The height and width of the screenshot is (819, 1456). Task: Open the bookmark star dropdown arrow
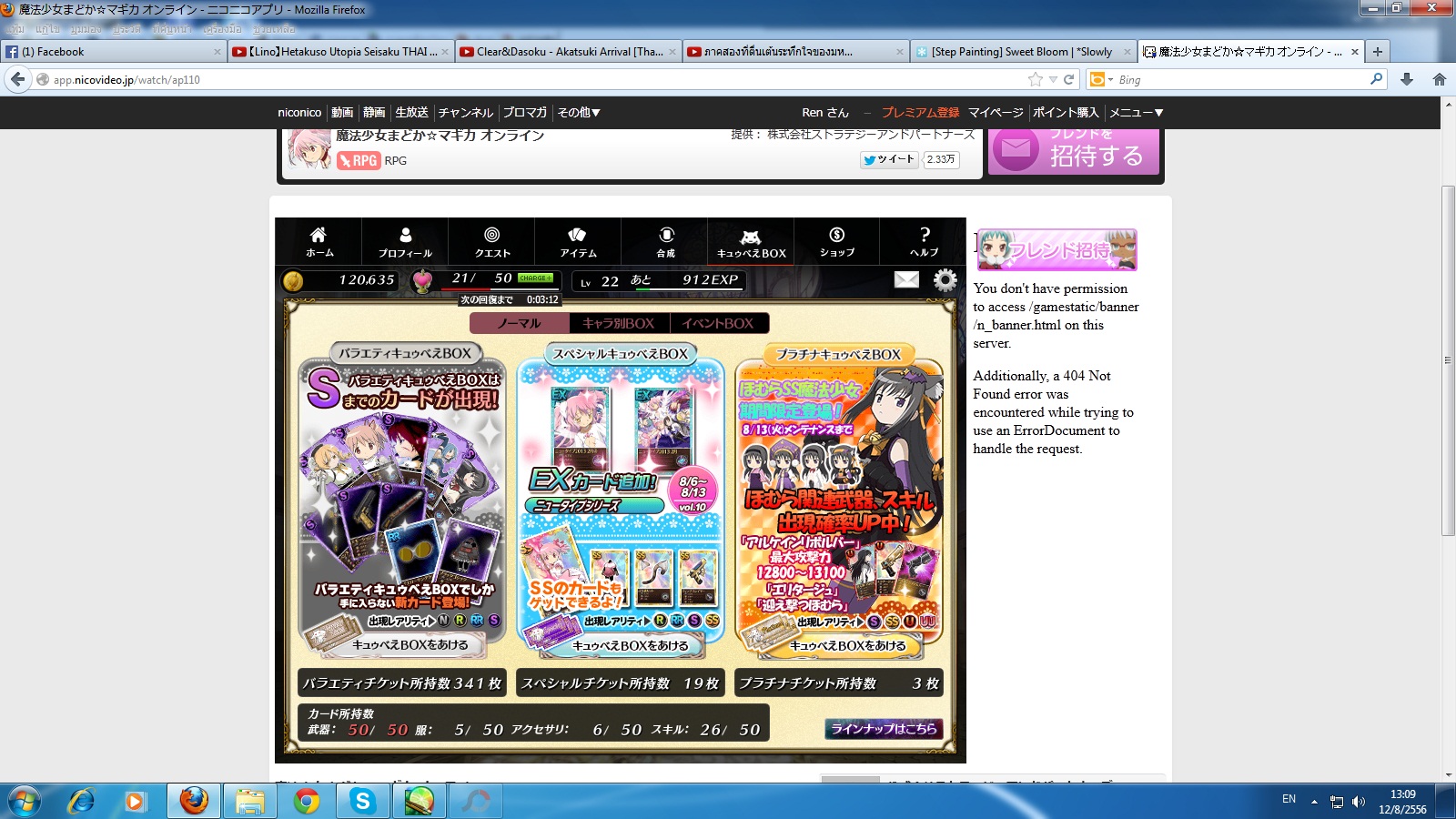click(1053, 80)
